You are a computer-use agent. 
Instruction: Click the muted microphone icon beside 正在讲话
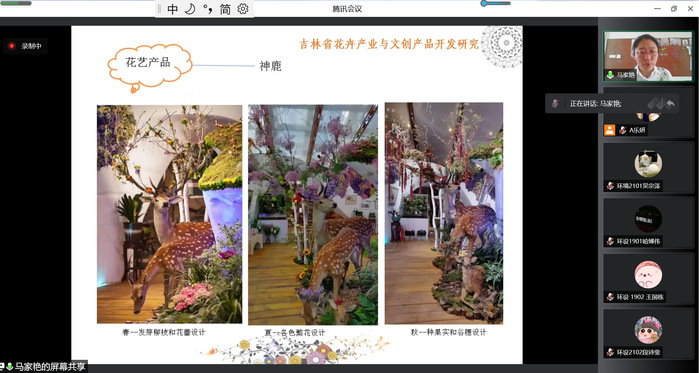coord(555,103)
